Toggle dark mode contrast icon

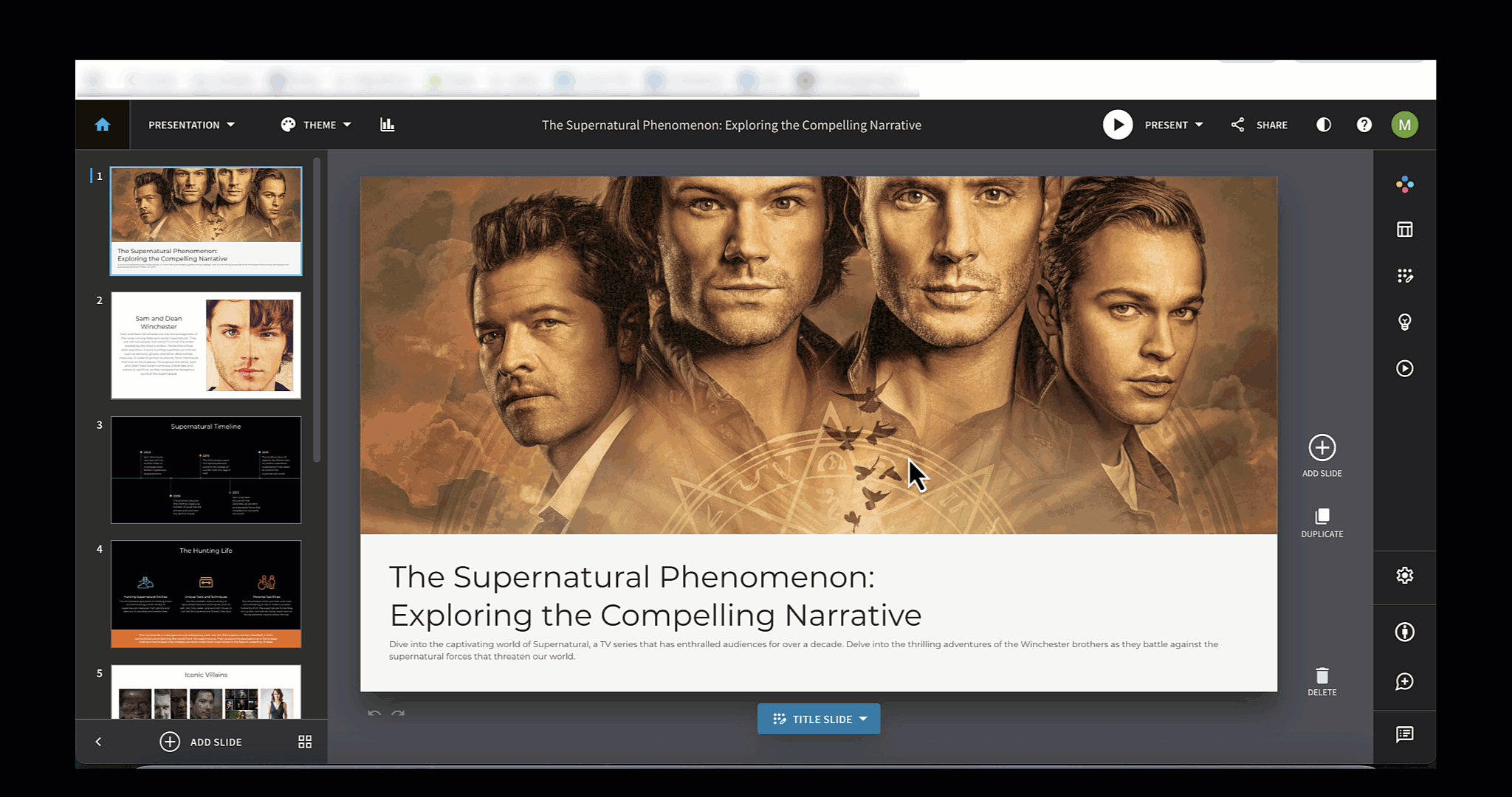[1324, 125]
